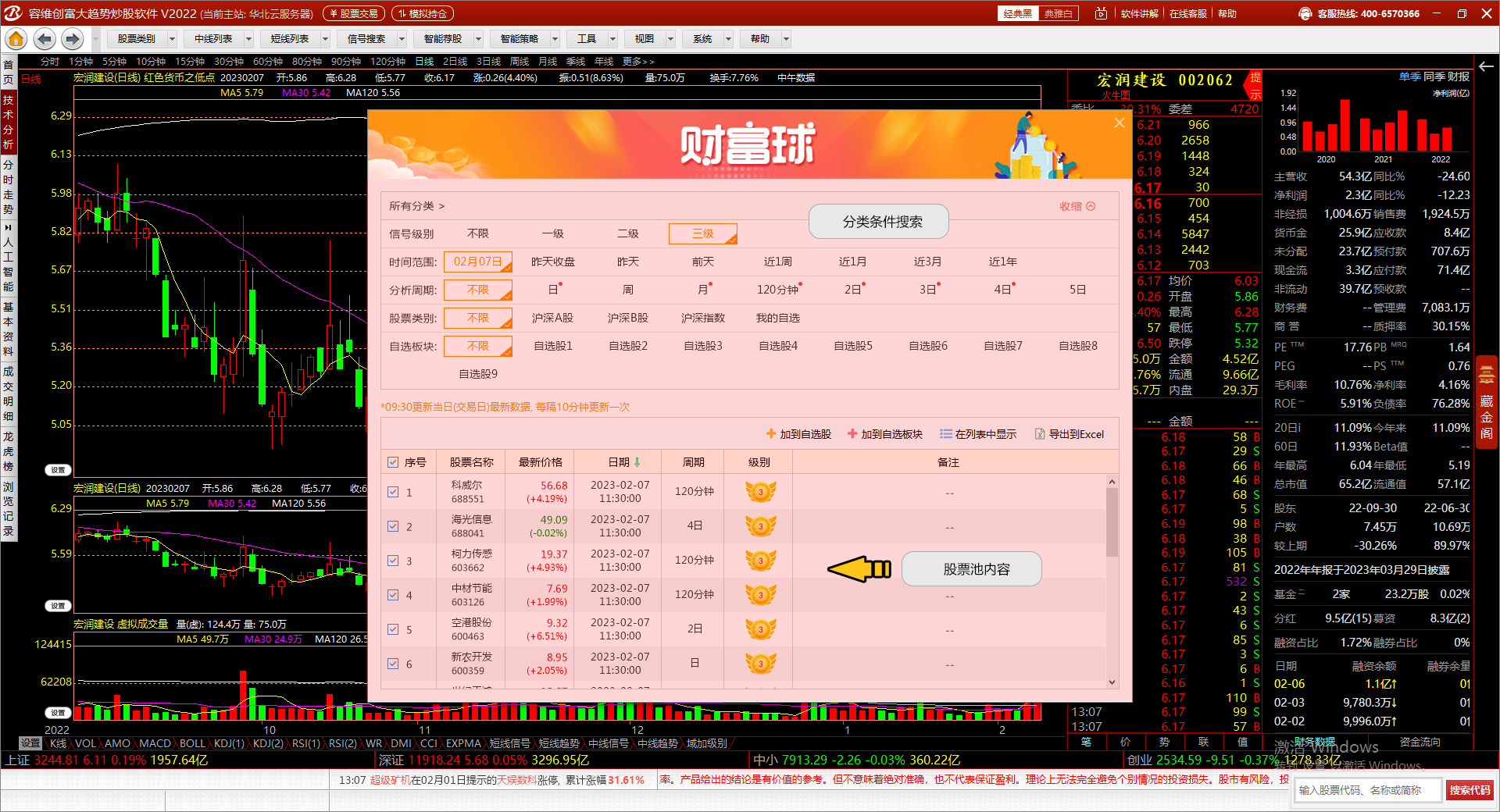Screen dimensions: 1500x812
Task: Select time range 近1周
Action: tap(778, 262)
